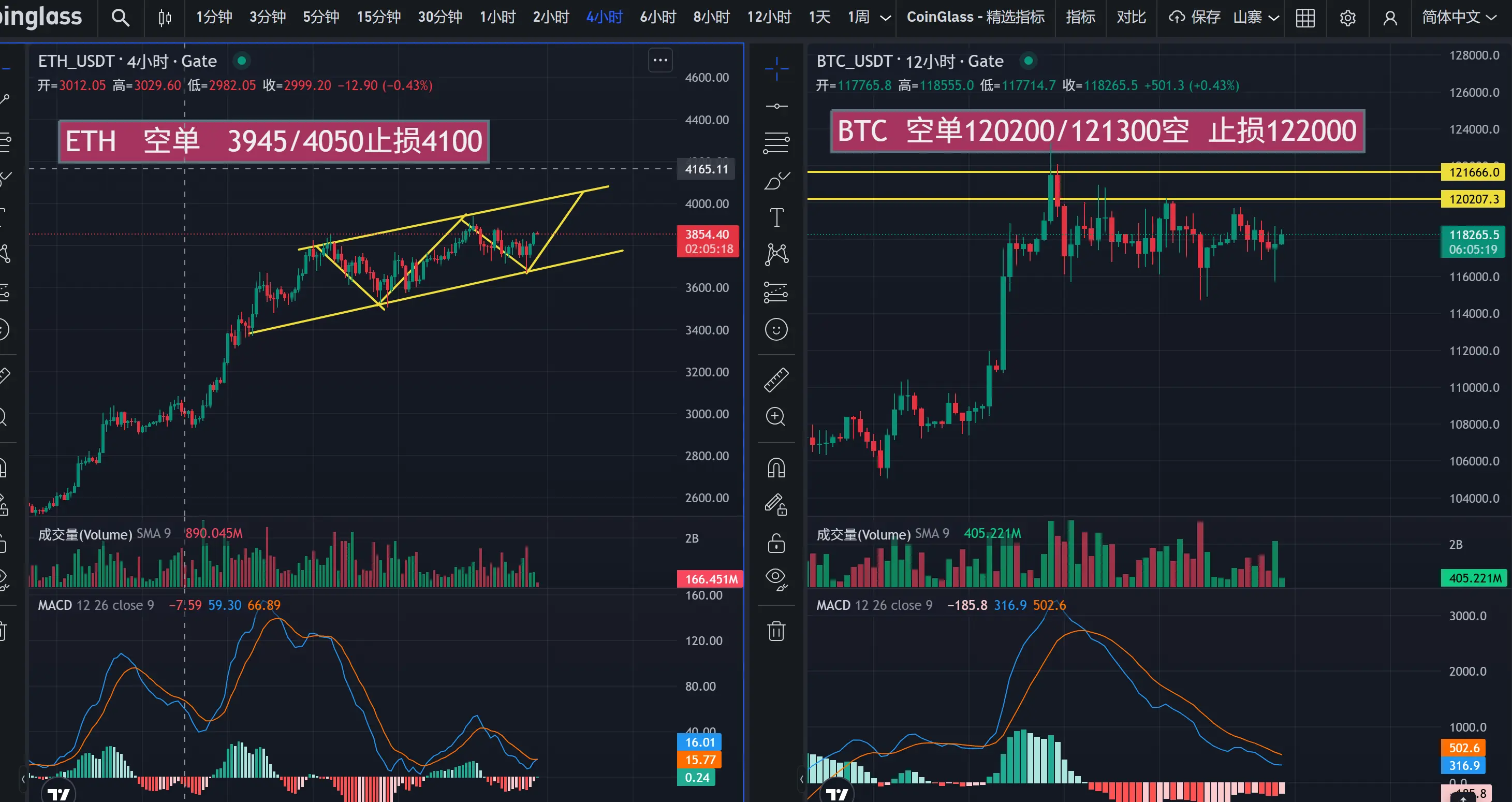
Task: Select the ETH 空单 text annotation box
Action: 273,141
